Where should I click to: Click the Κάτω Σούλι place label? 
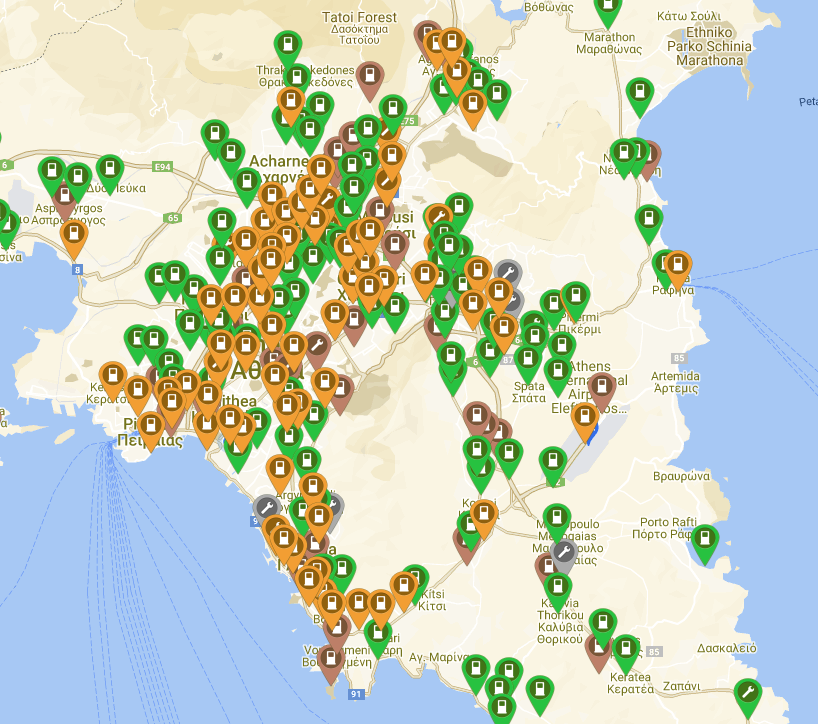click(x=689, y=16)
